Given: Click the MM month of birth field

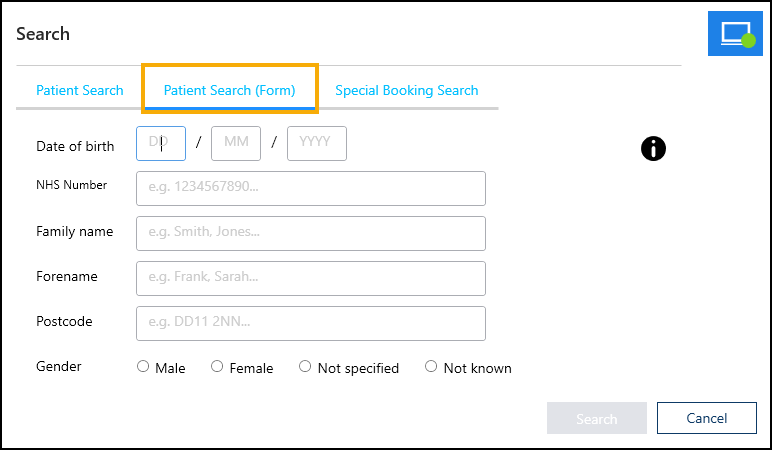Looking at the screenshot, I should [x=236, y=143].
